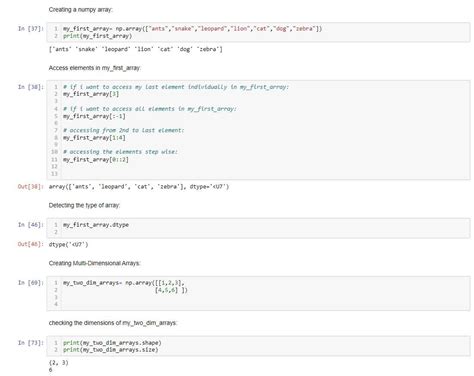Click 'Creating Multi-Dimensional Arrays:' heading
The width and height of the screenshot is (474, 376).
coord(95,263)
